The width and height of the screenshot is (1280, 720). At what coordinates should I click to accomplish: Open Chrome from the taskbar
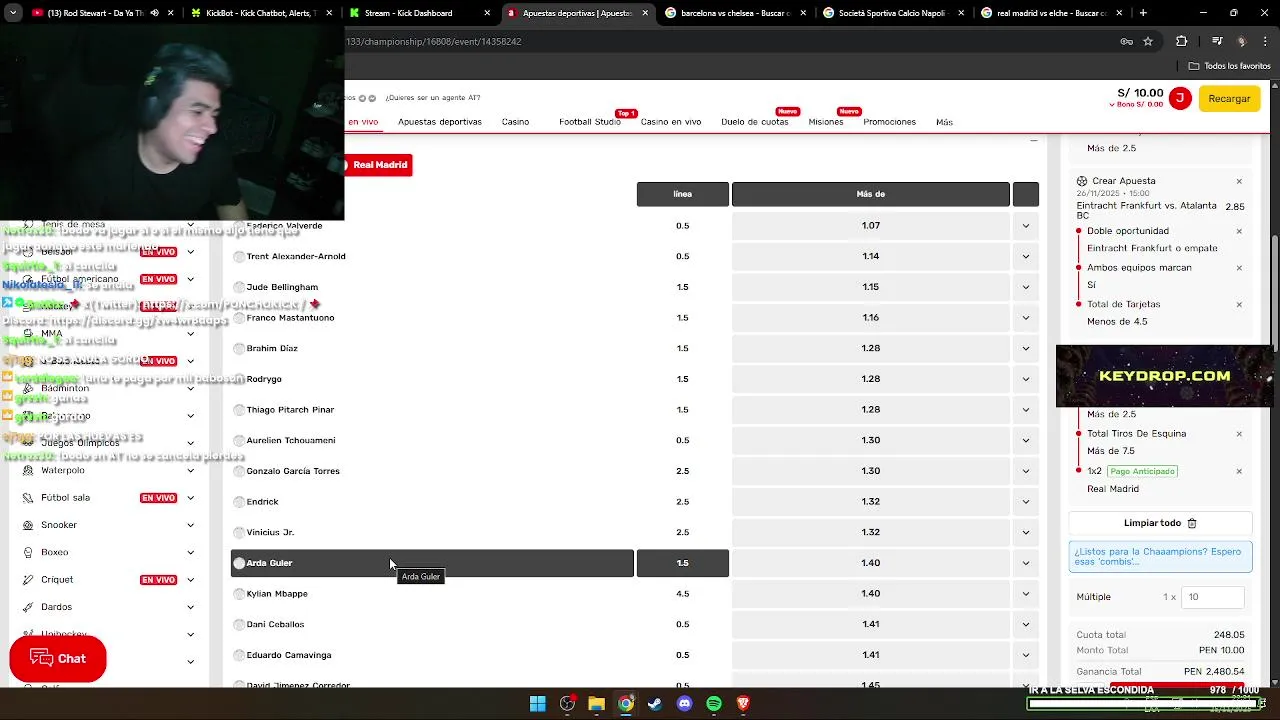click(625, 704)
